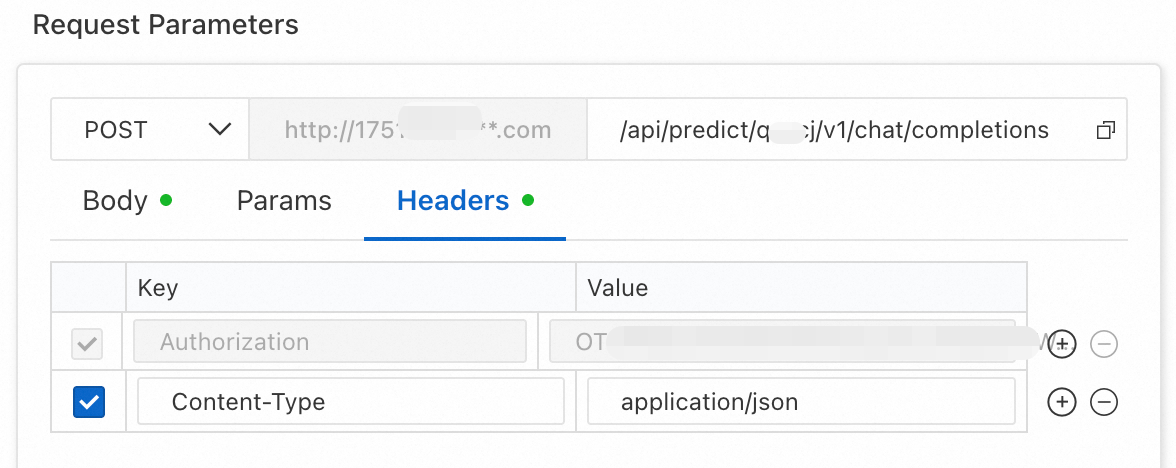Click the copy icon beside the request path
Screen dimensions: 1176x468
coord(1105,130)
